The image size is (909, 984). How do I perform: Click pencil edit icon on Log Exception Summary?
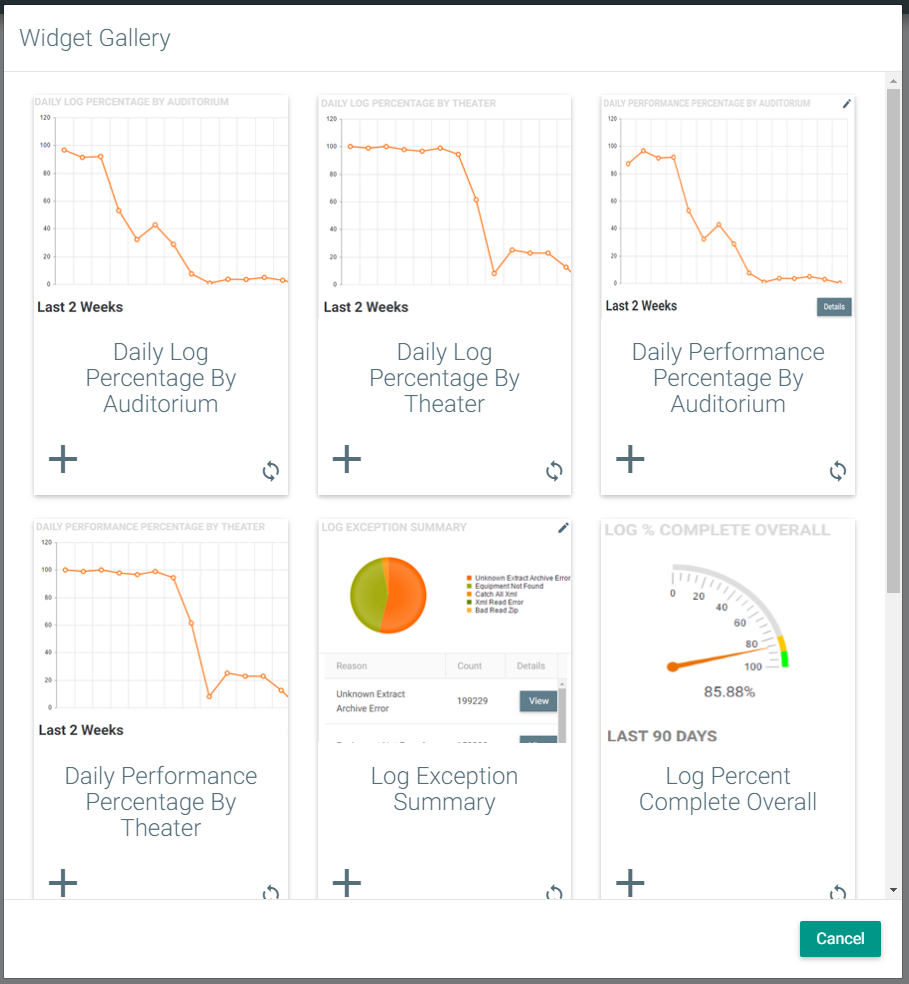[x=563, y=527]
